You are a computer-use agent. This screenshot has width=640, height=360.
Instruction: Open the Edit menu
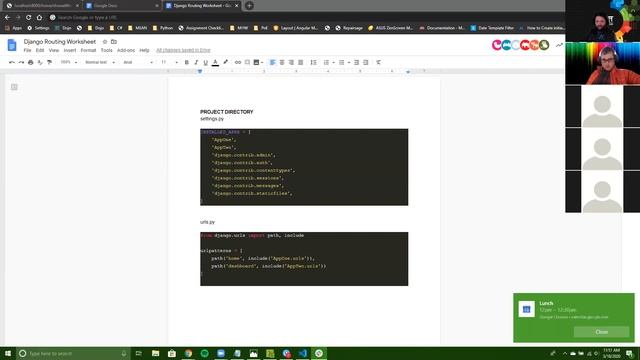click(x=40, y=50)
